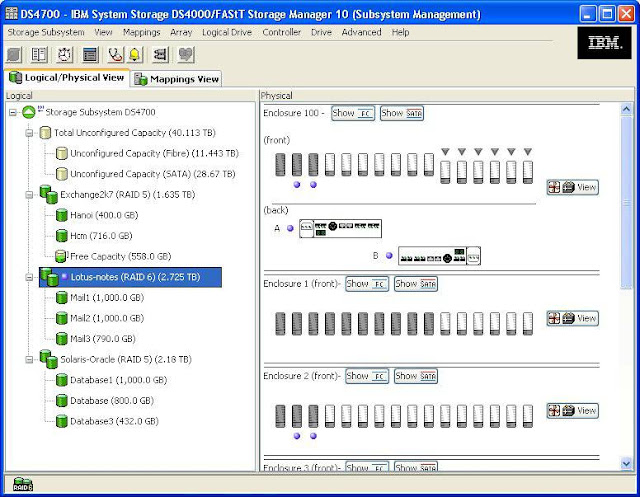Open the Mappings menu
This screenshot has height=497, width=640.
(x=142, y=32)
